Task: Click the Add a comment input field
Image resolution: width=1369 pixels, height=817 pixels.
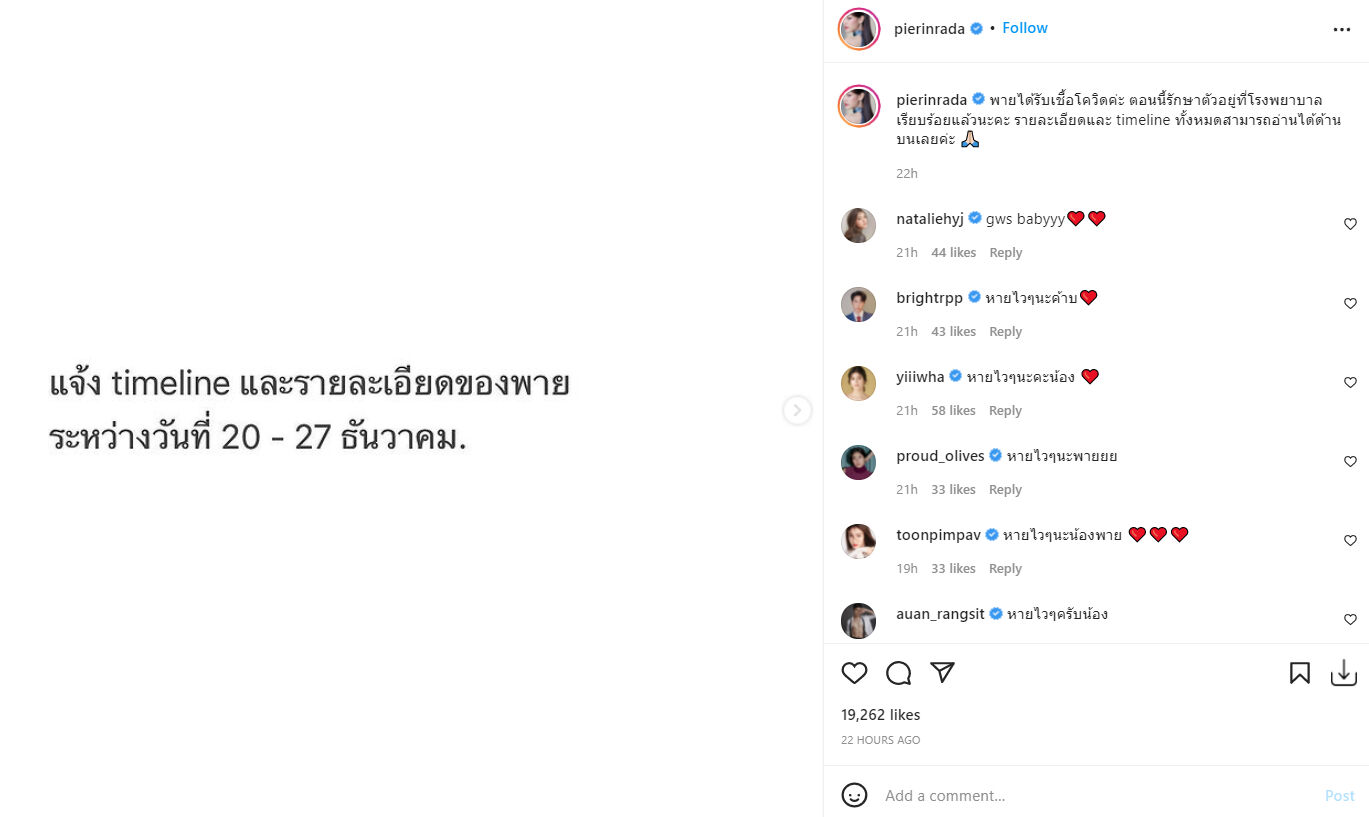Action: (1000, 795)
